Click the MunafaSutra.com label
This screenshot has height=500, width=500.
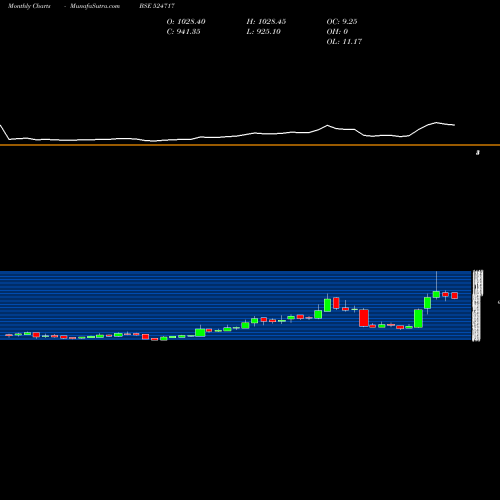pos(95,6)
